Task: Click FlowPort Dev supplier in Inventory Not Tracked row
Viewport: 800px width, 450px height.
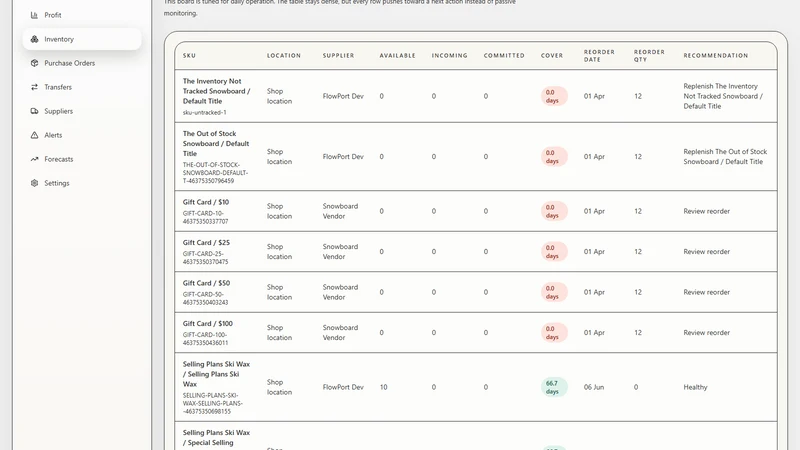Action: click(343, 96)
